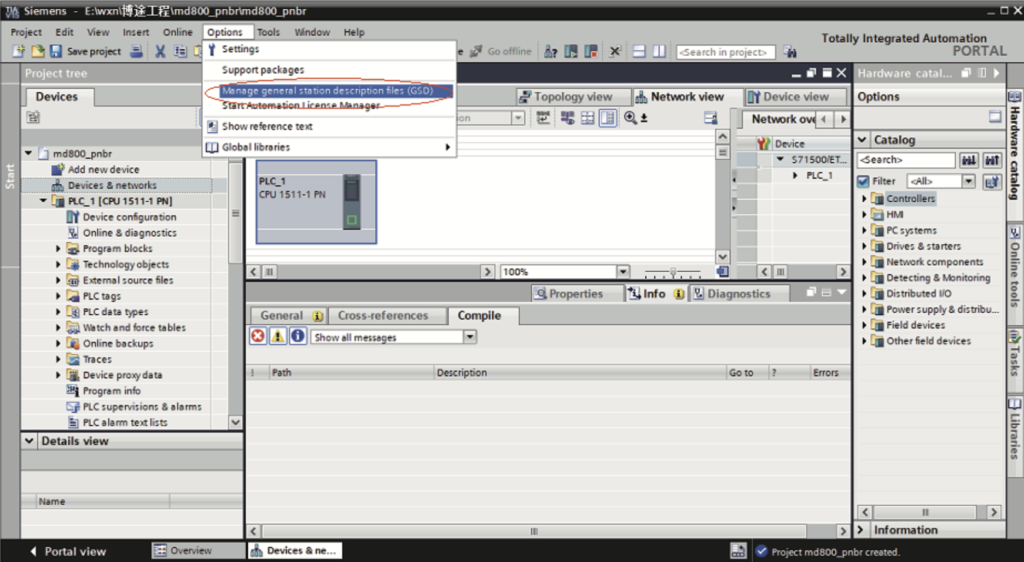Image resolution: width=1024 pixels, height=562 pixels.
Task: Toggle the error messages filter icon
Action: coord(258,337)
